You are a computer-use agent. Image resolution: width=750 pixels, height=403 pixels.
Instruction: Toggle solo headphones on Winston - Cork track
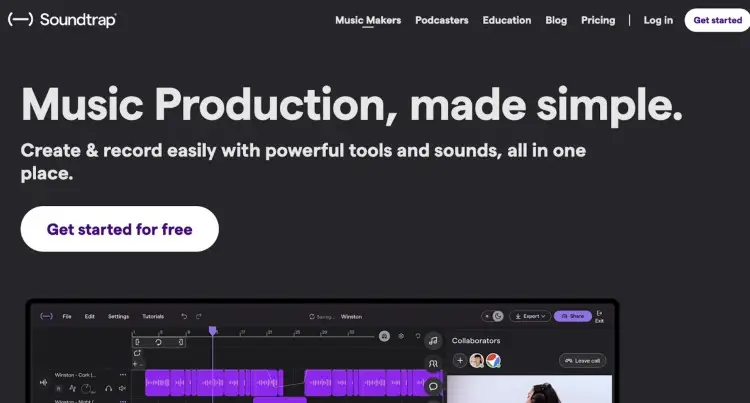pos(109,389)
